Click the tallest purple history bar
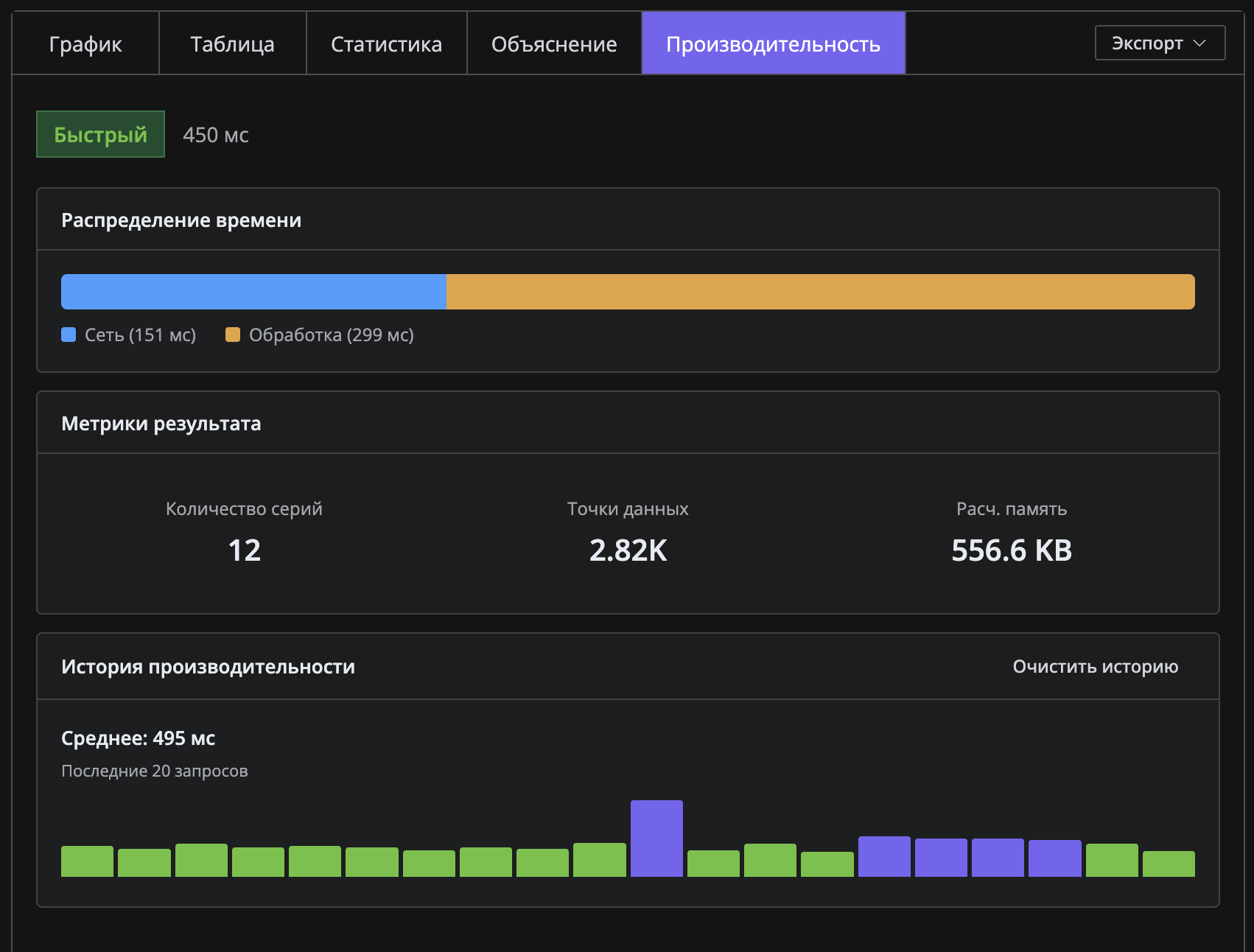 (656, 839)
